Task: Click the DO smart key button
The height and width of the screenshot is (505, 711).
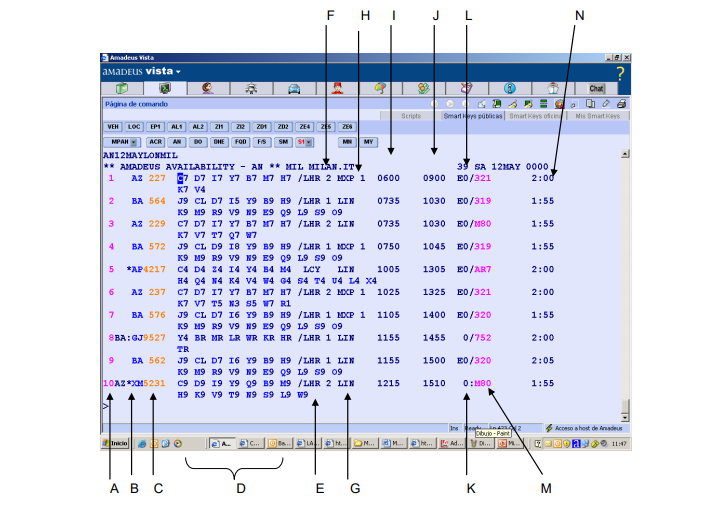Action: (x=198, y=142)
